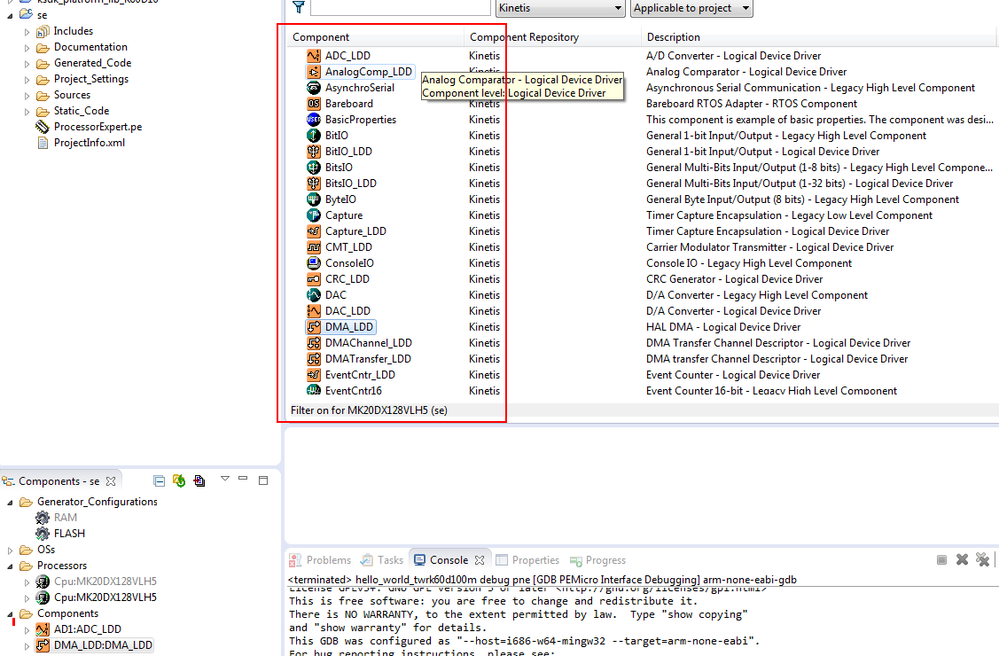Expand the Static_Code folder
Image resolution: width=999 pixels, height=656 pixels.
[27, 111]
